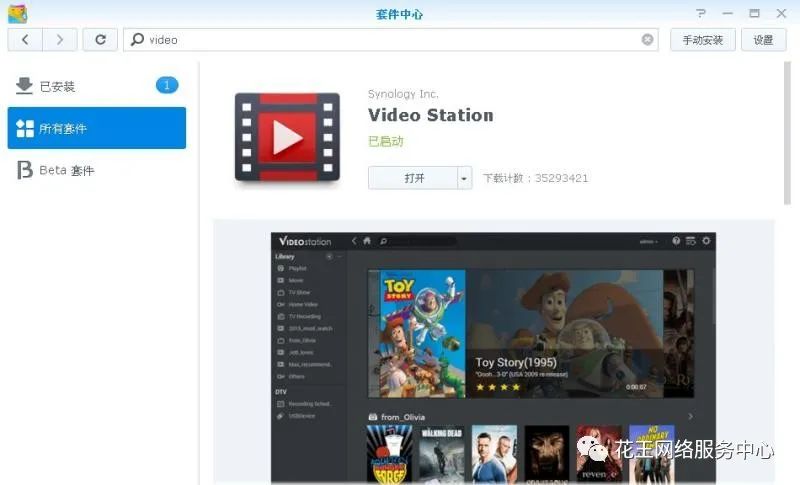
Task: Click the search magnifier icon
Action: click(x=137, y=39)
